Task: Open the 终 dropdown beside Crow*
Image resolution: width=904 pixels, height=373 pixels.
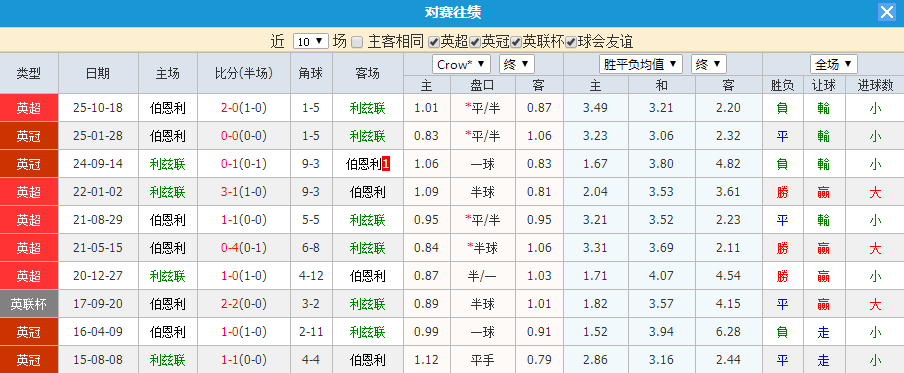Action: point(517,64)
